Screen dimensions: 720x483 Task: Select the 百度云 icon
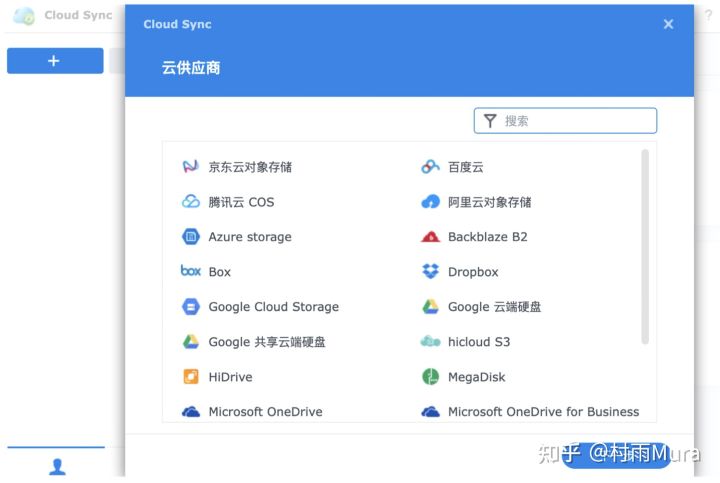[430, 167]
